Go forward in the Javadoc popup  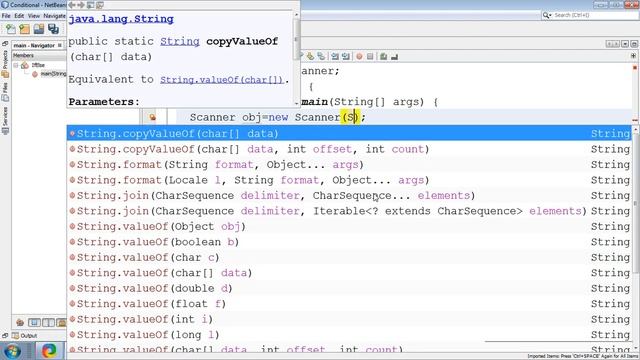(x=81, y=5)
